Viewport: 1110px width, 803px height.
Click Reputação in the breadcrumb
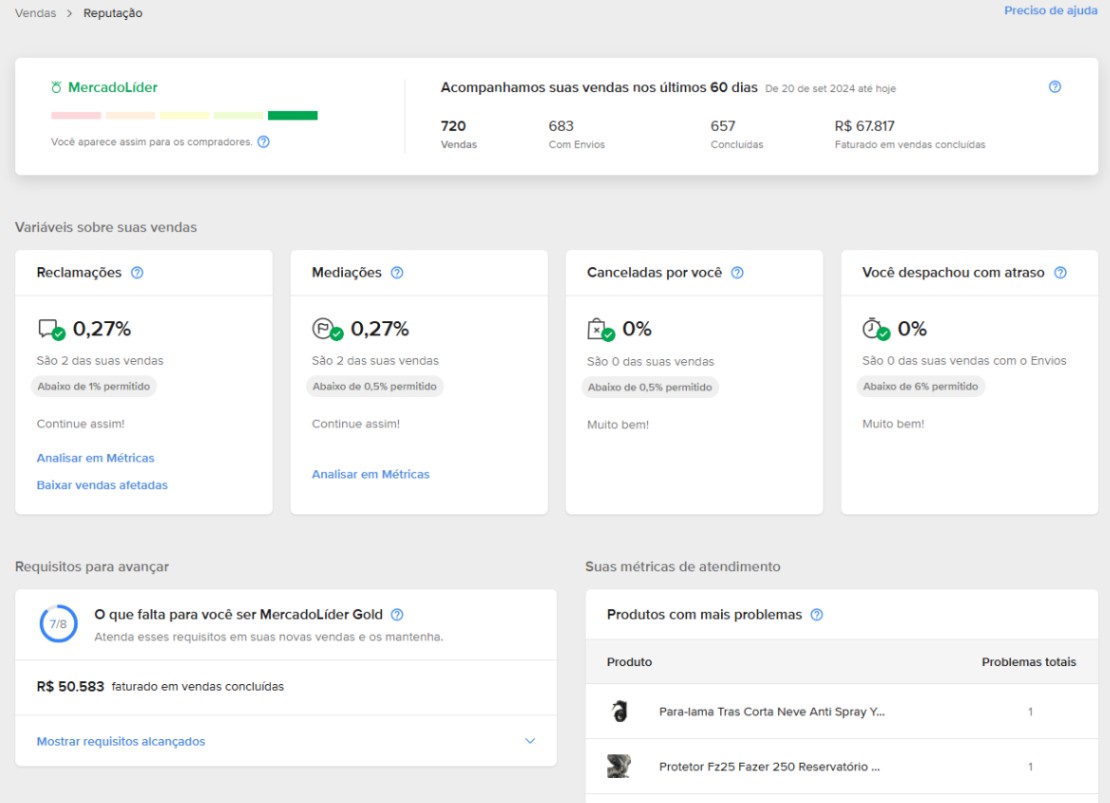click(x=113, y=13)
